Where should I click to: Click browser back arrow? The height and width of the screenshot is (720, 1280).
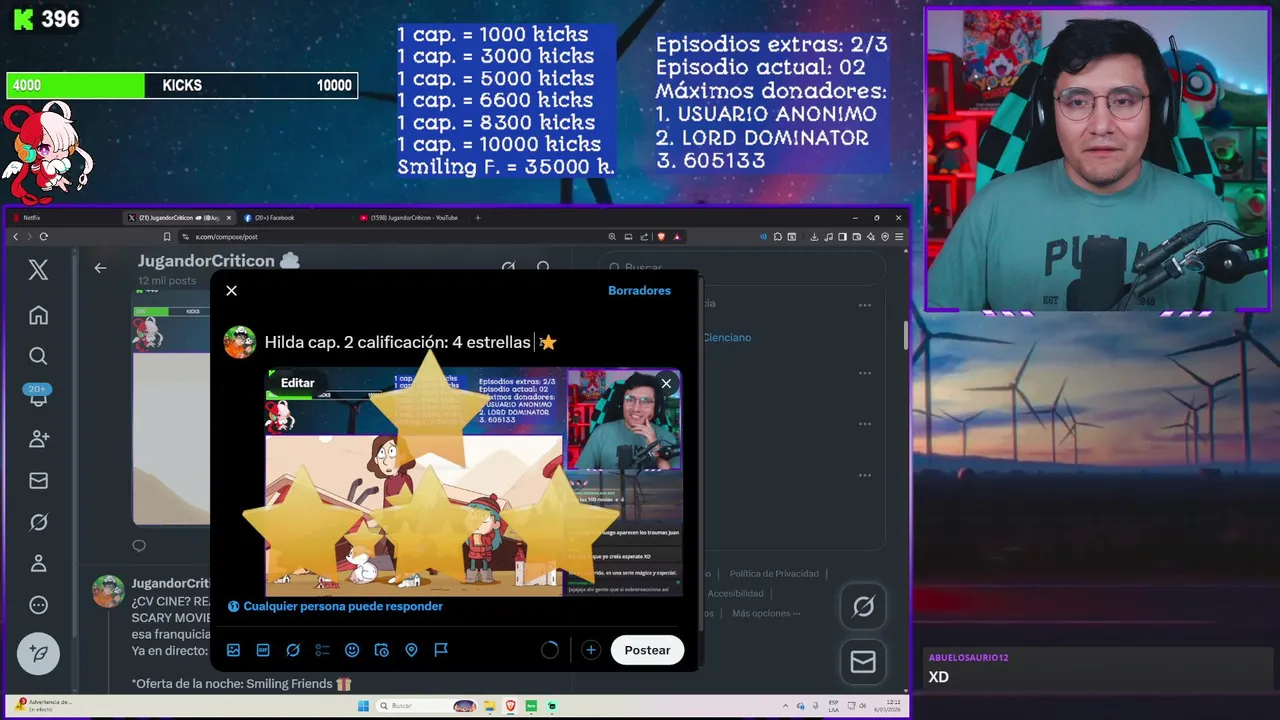(15, 237)
